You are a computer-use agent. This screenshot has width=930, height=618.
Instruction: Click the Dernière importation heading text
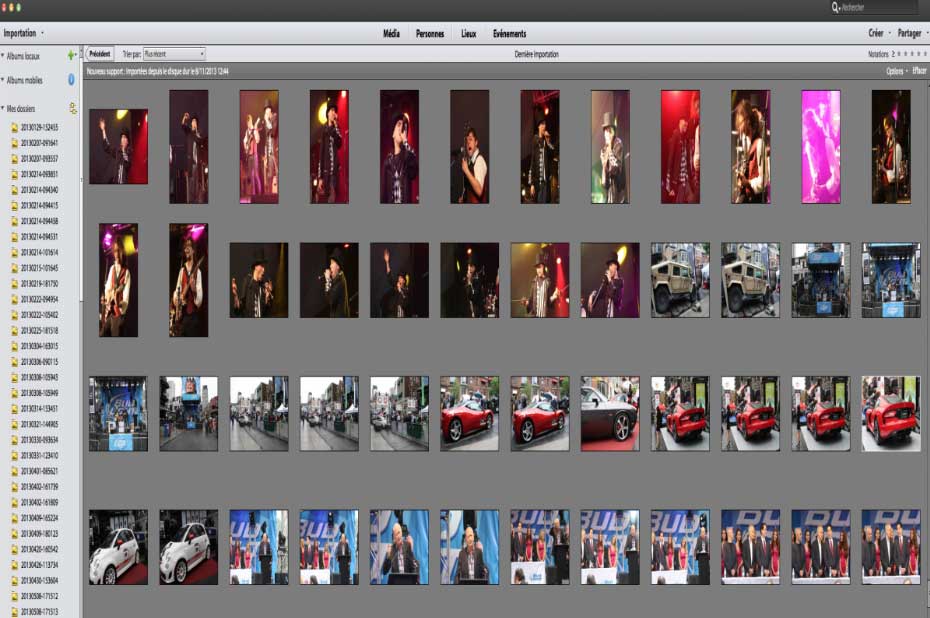pos(536,54)
